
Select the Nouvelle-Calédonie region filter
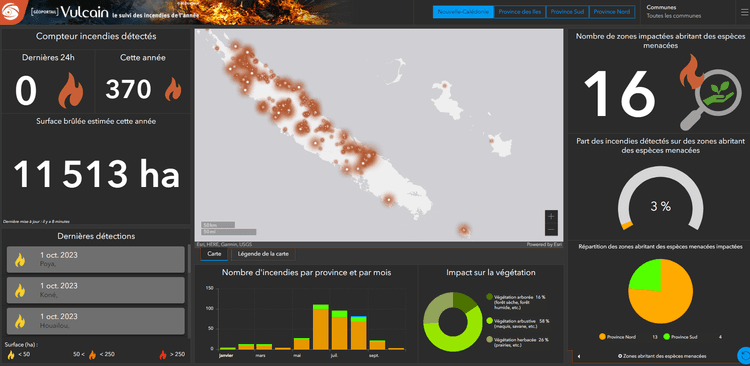point(463,12)
